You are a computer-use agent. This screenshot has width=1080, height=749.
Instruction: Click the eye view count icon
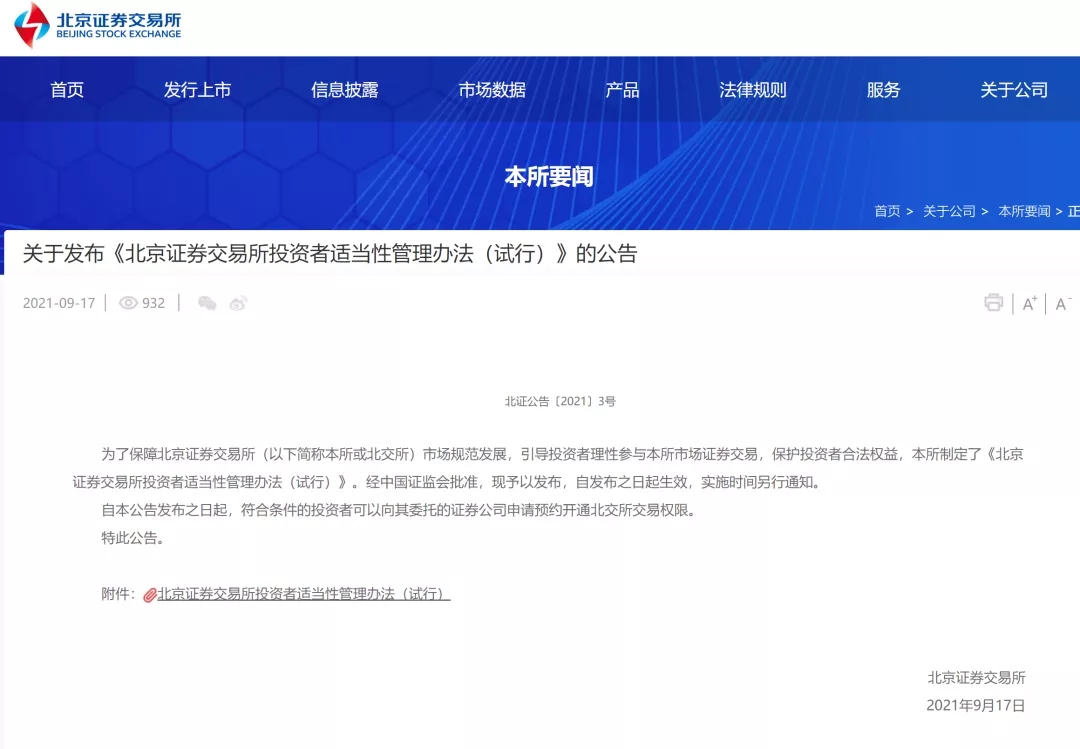[x=128, y=303]
